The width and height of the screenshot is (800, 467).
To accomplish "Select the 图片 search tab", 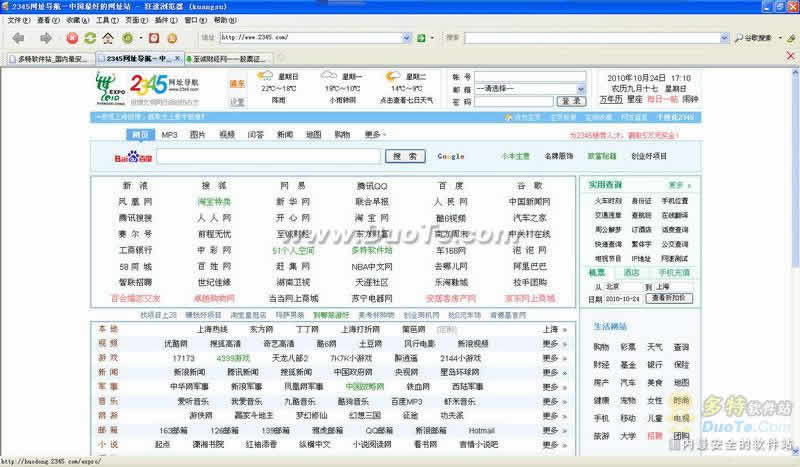I will 197,135.
